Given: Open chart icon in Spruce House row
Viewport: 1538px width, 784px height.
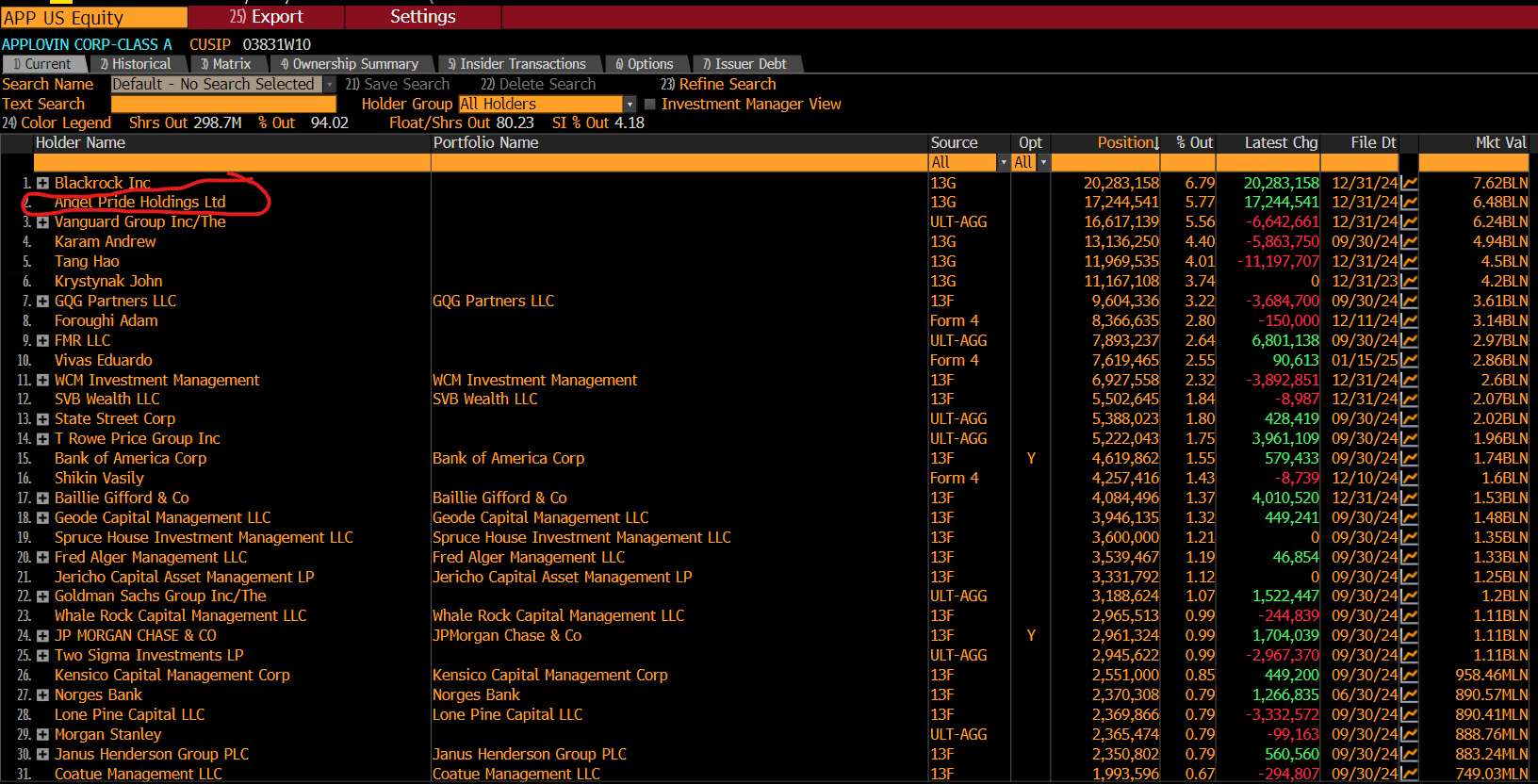Looking at the screenshot, I should pos(1409,538).
